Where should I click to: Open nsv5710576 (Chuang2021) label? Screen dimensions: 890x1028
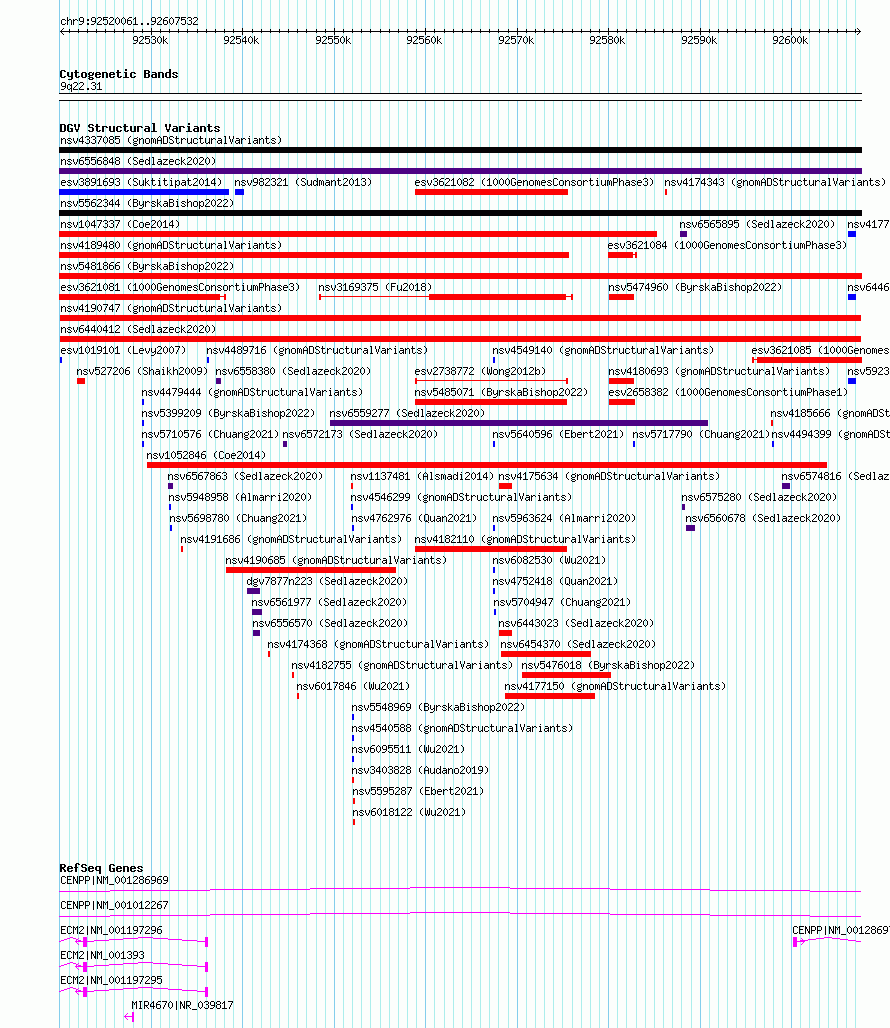(210, 434)
